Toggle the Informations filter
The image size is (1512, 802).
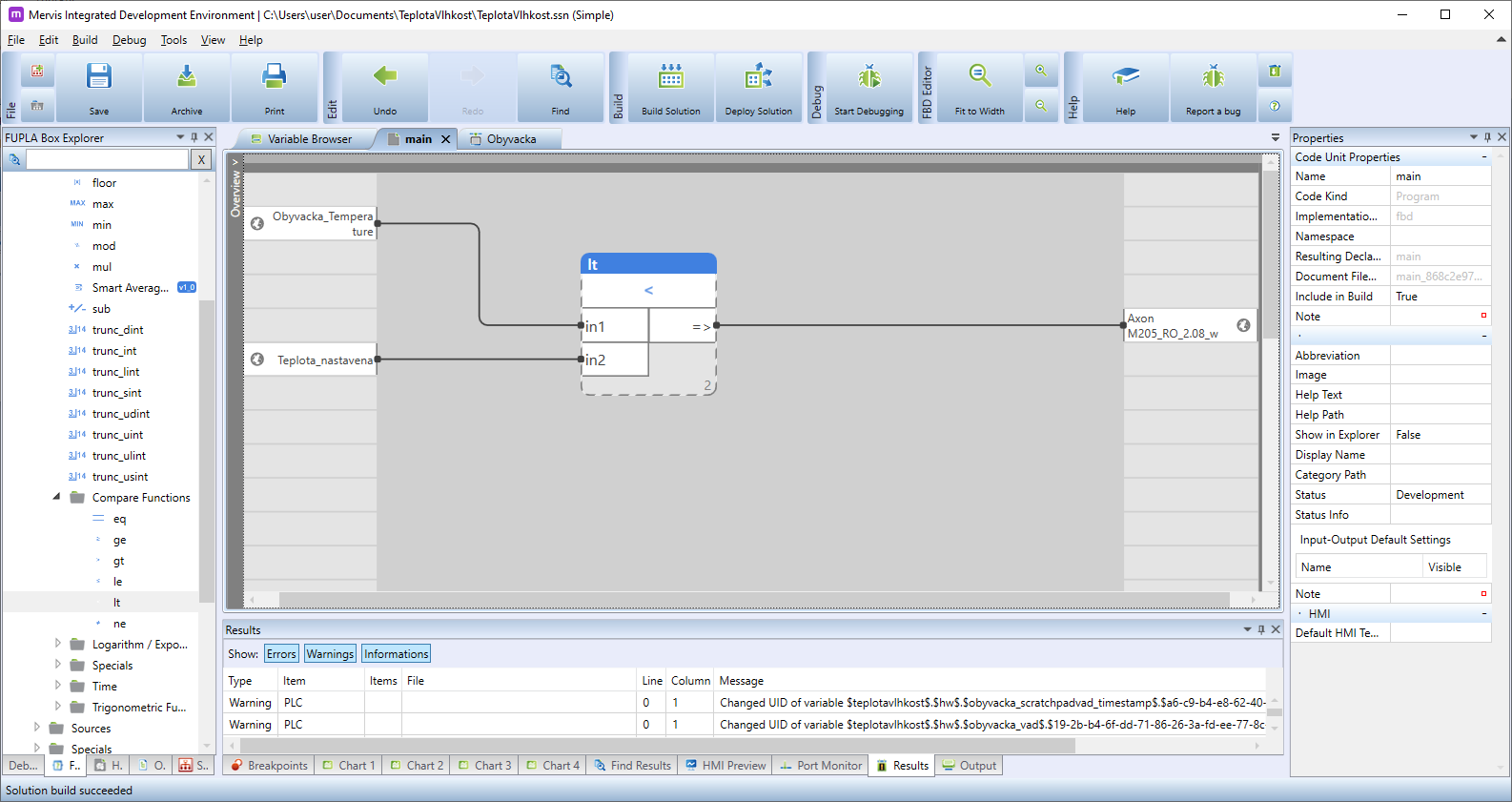(x=396, y=654)
